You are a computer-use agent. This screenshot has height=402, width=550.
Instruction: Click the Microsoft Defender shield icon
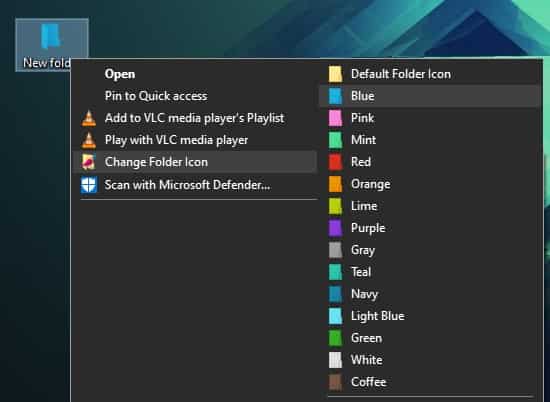pyautogui.click(x=89, y=185)
